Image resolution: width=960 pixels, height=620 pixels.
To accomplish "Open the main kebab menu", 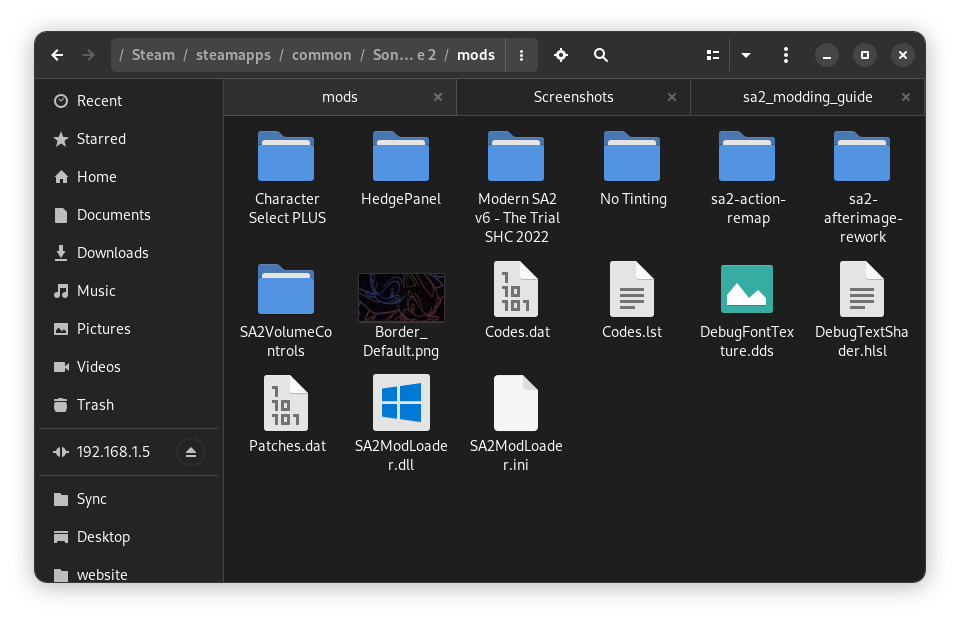I will coord(786,55).
